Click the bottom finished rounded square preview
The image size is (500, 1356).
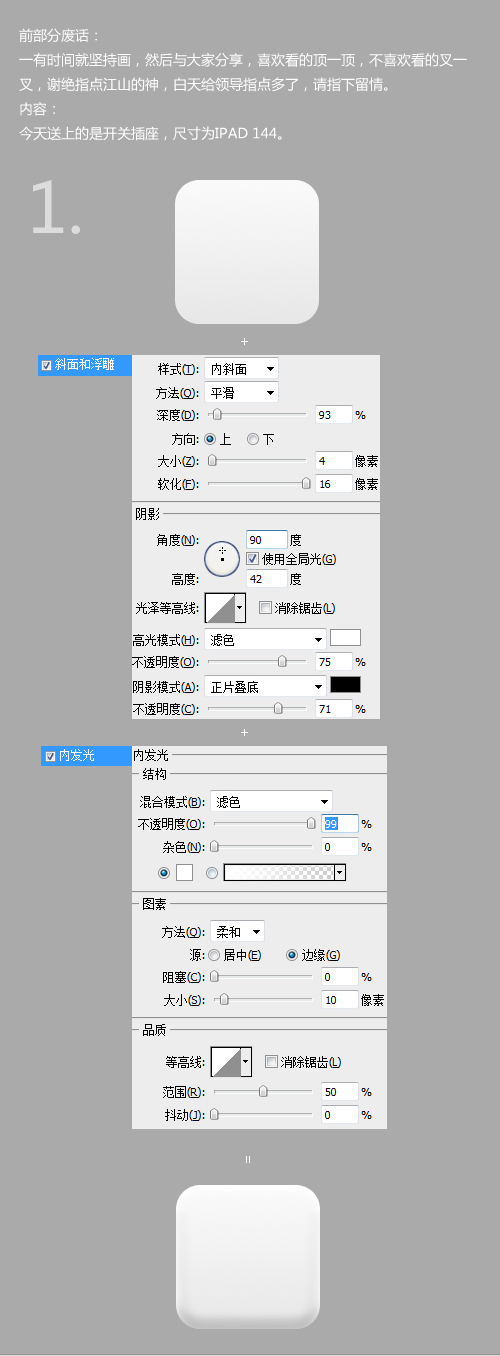[248, 1258]
